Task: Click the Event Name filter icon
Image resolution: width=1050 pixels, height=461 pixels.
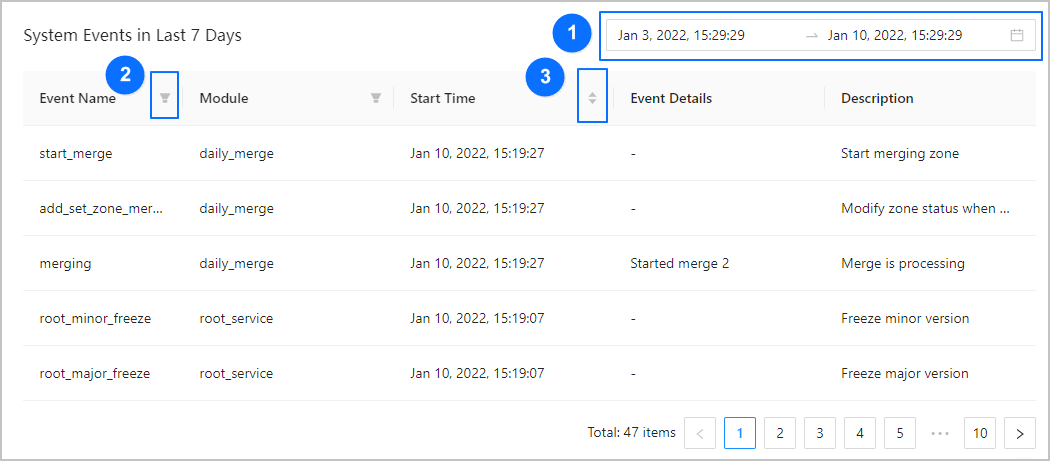Action: click(165, 98)
